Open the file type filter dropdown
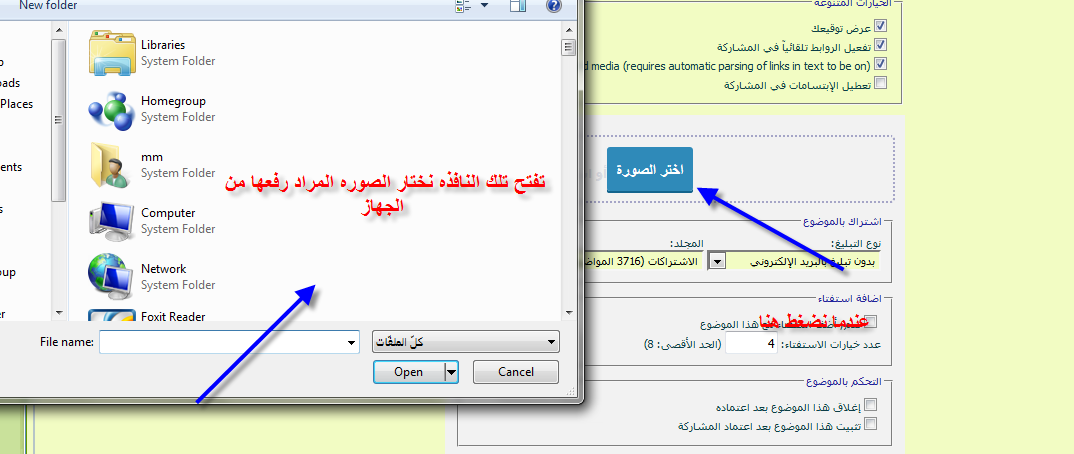 coord(465,342)
